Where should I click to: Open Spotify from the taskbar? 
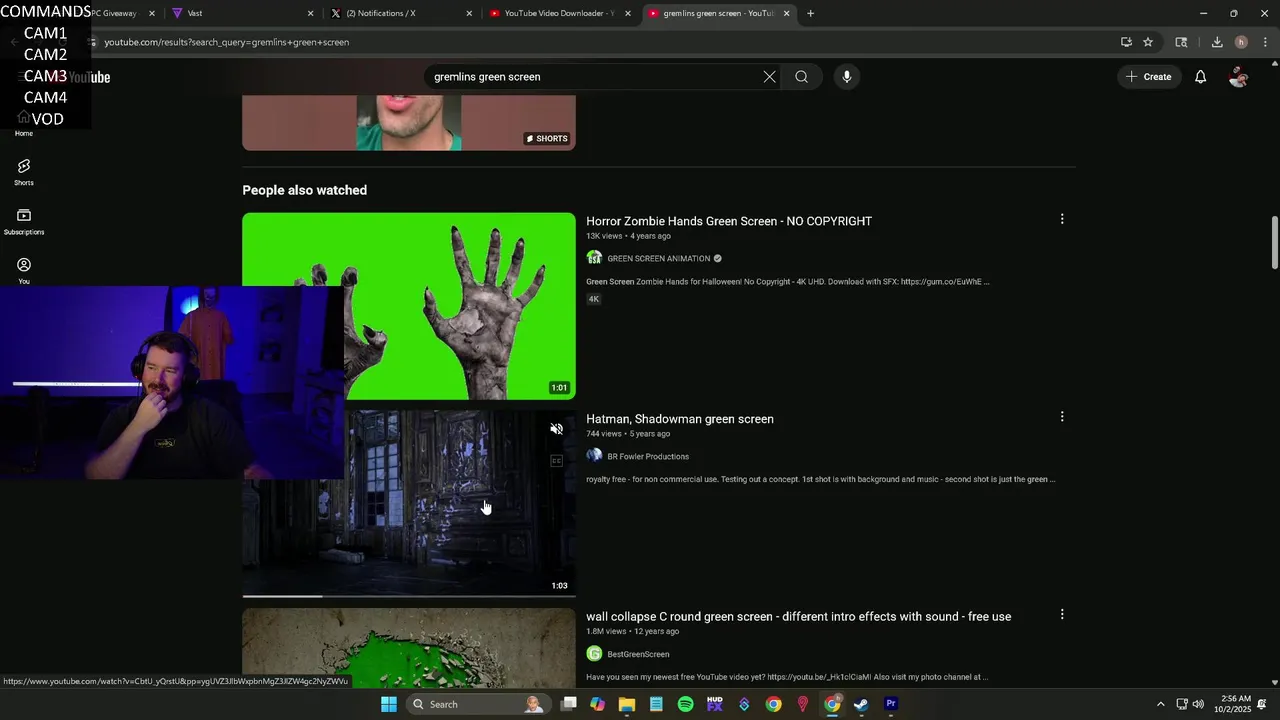[685, 704]
